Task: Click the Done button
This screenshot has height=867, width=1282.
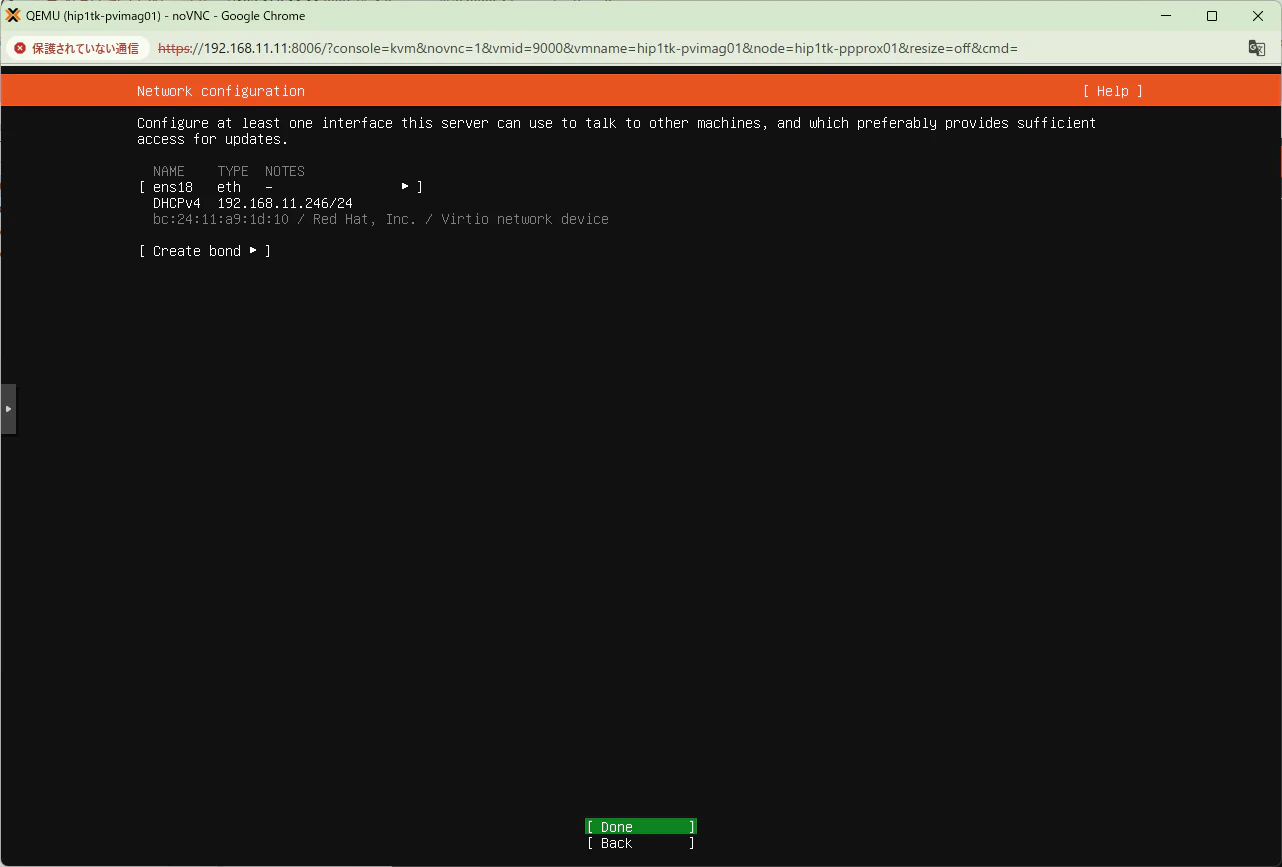Action: pyautogui.click(x=641, y=827)
